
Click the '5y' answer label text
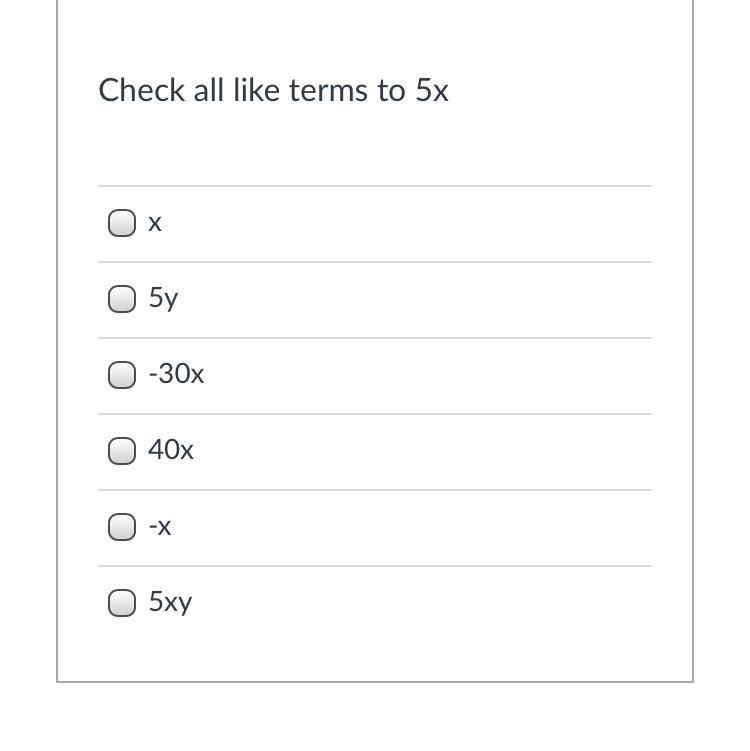pos(163,298)
